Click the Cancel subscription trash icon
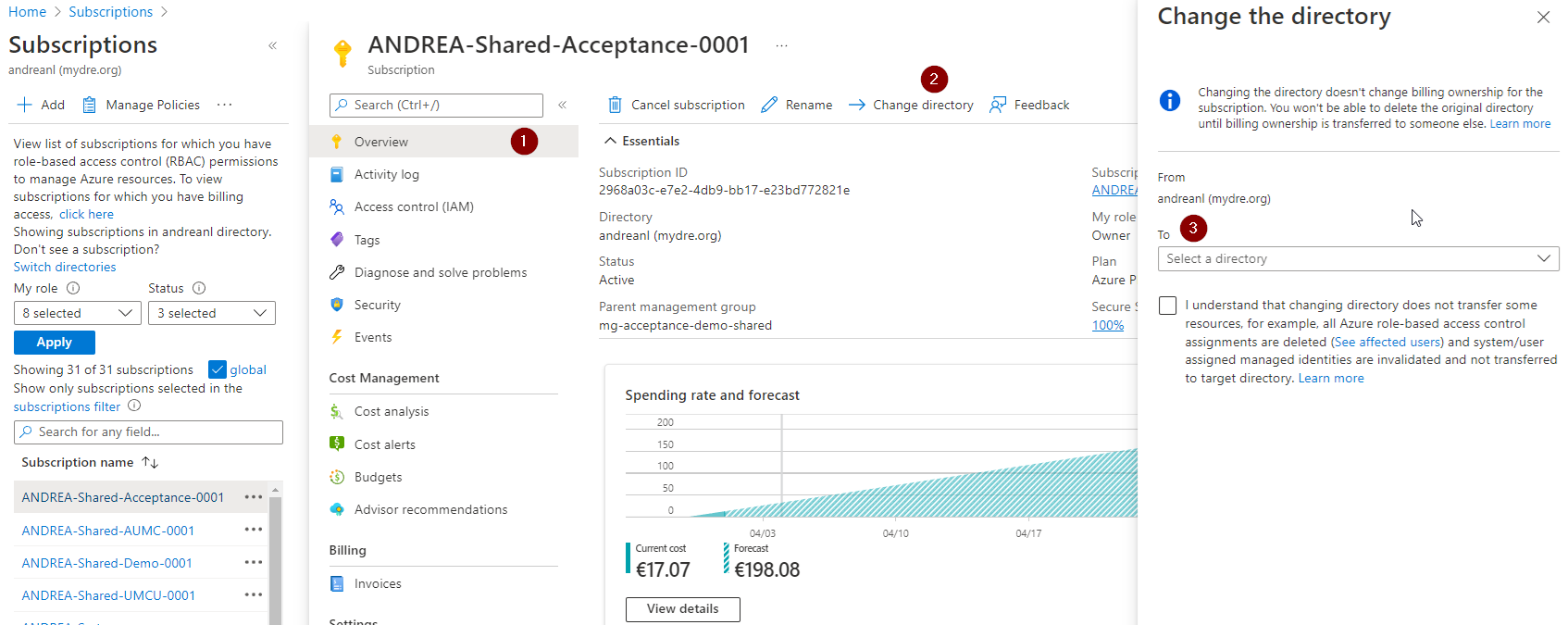This screenshot has width=1568, height=625. pyautogui.click(x=615, y=105)
